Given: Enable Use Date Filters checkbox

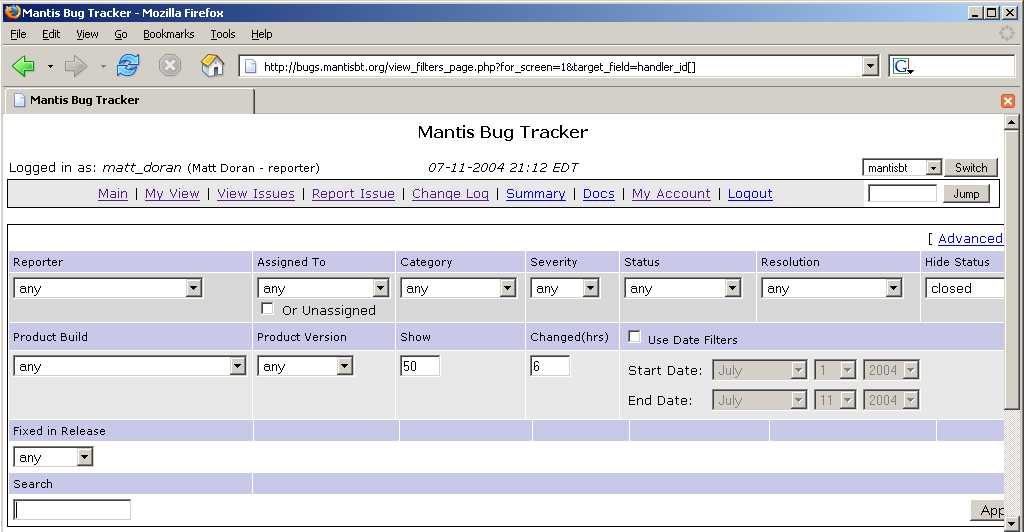Looking at the screenshot, I should tap(633, 336).
